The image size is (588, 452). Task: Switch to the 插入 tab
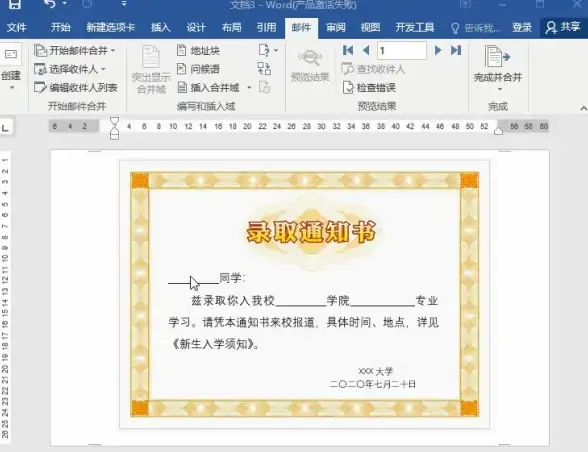[160, 27]
